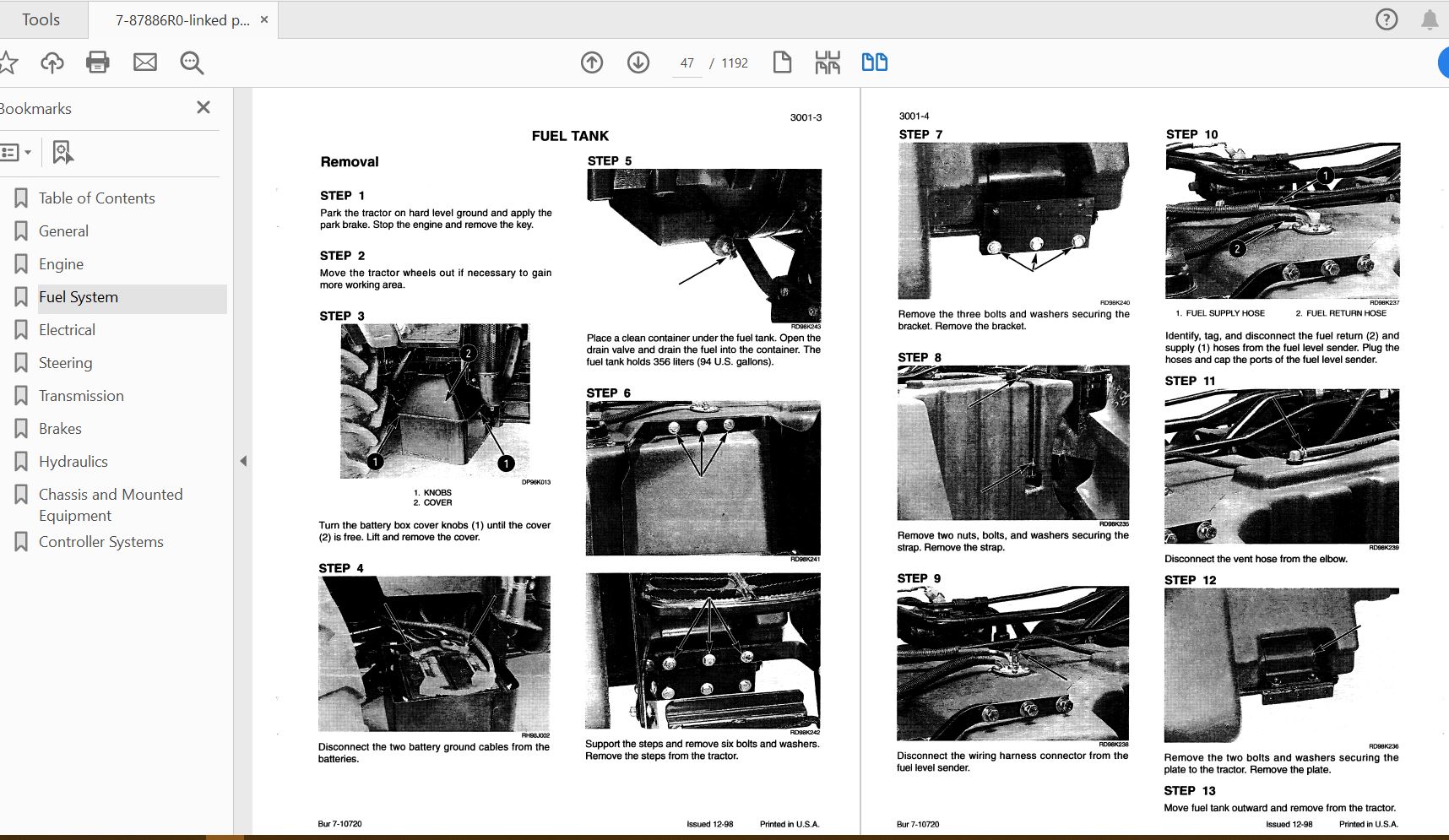Add this file to favorites with the star

pos(8,62)
